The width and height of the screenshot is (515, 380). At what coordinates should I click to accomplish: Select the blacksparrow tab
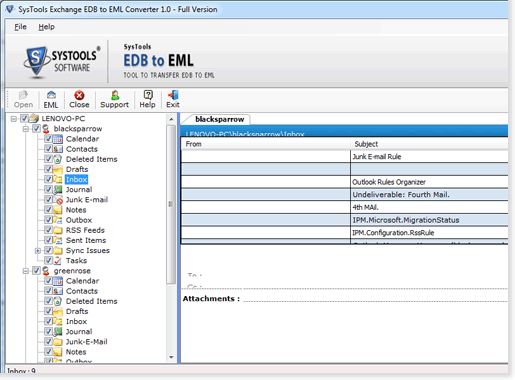tap(219, 119)
